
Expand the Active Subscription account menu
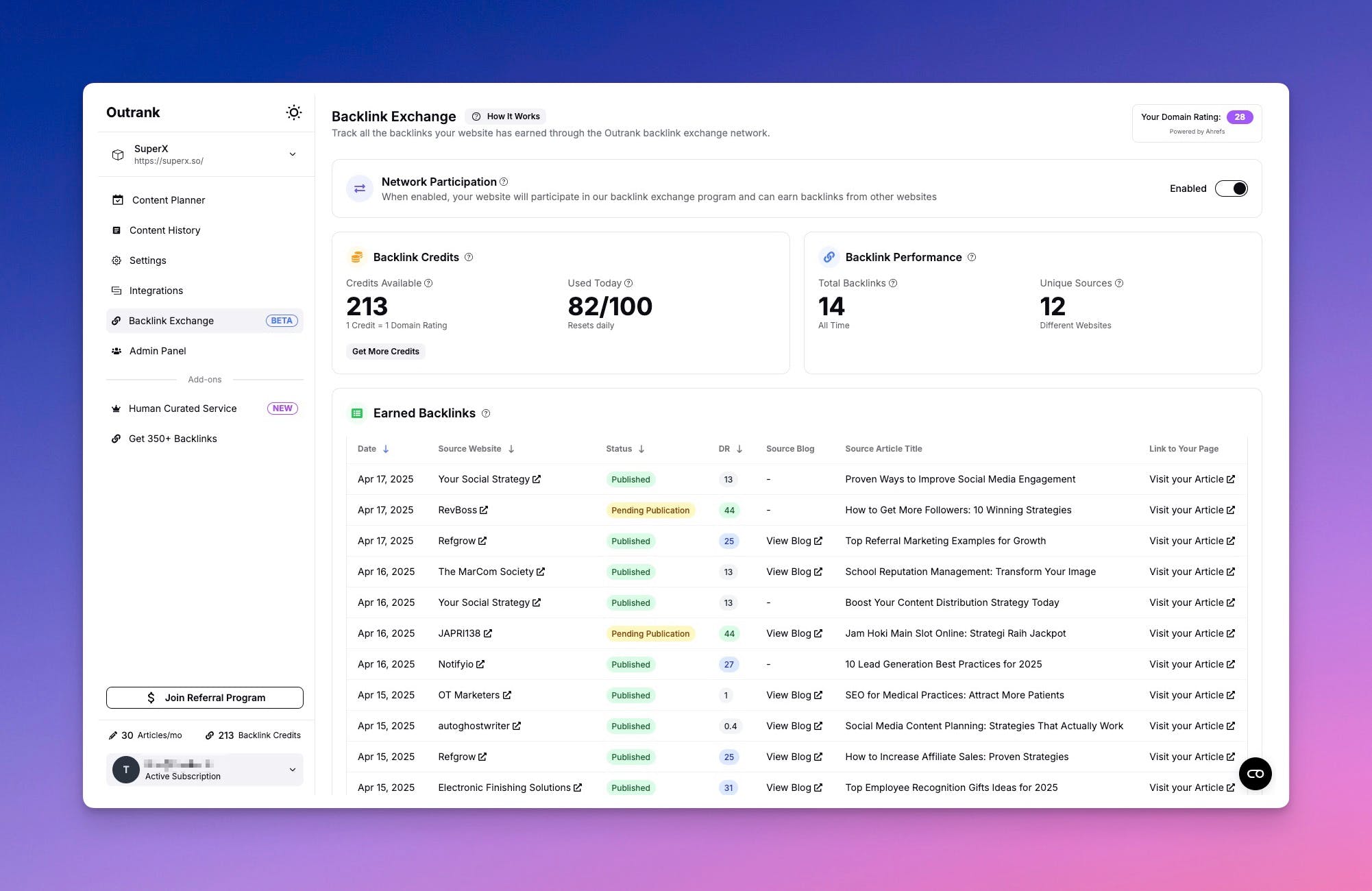click(x=293, y=770)
